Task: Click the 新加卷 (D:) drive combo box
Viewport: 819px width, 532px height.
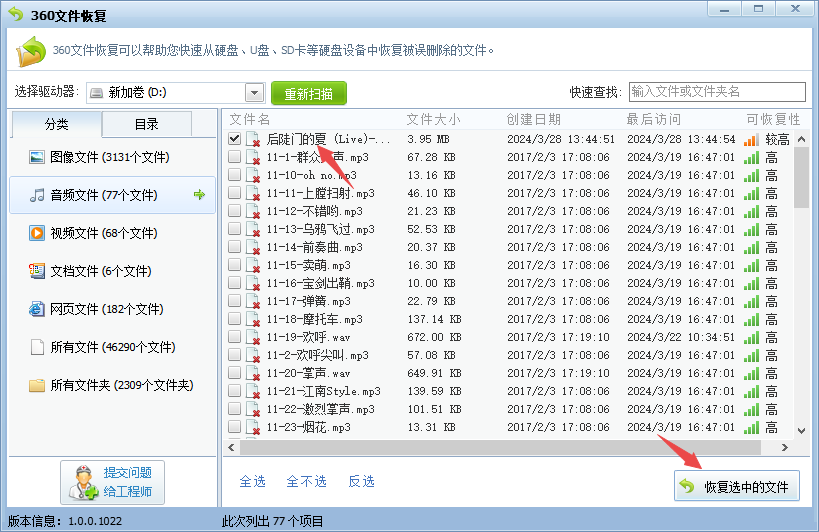Action: [176, 93]
